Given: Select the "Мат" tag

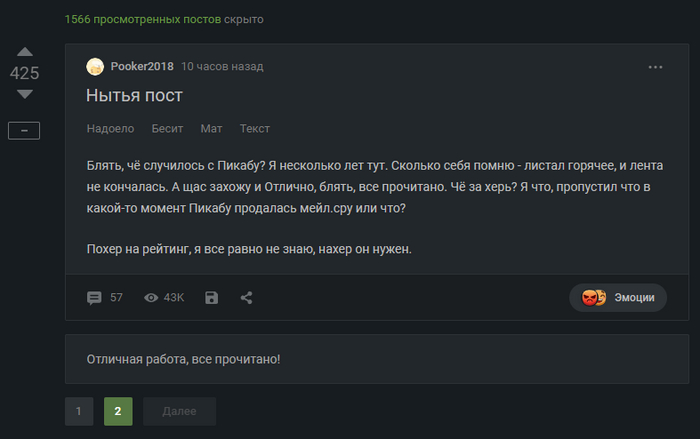Looking at the screenshot, I should click(x=211, y=129).
